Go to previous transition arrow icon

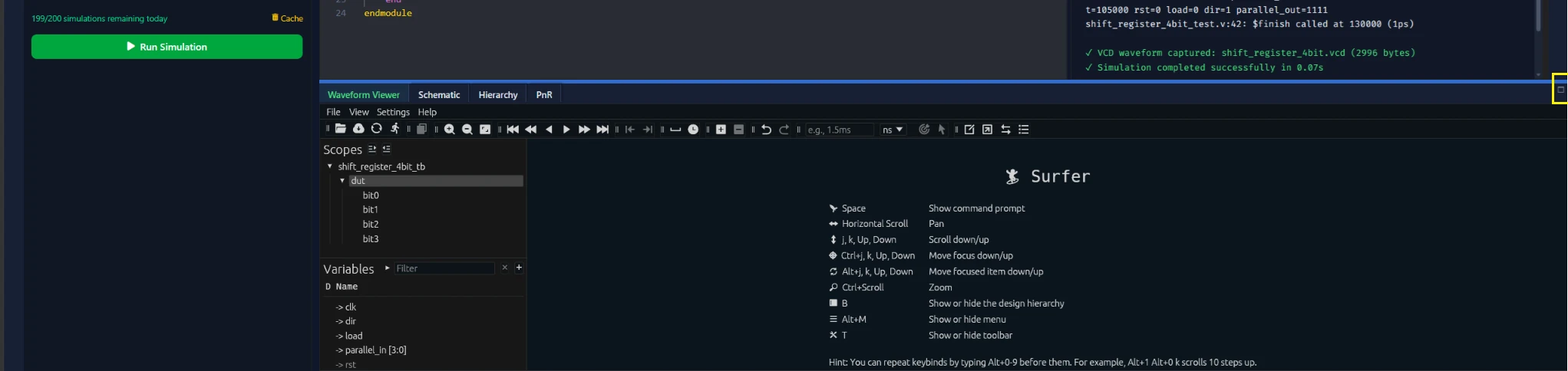pos(630,130)
